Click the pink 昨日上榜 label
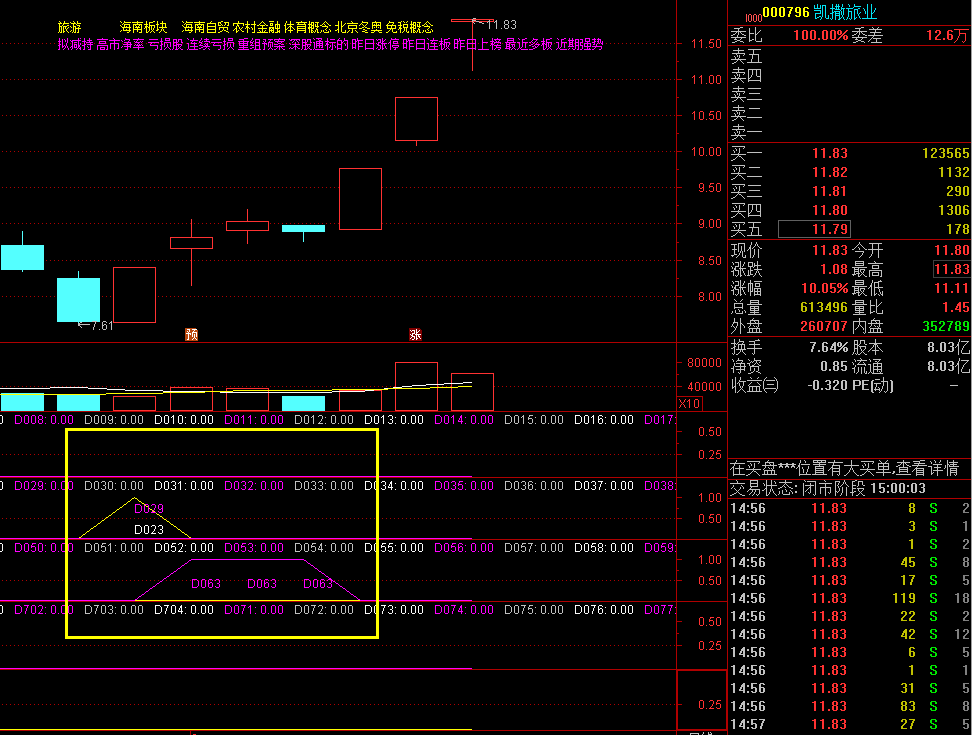The height and width of the screenshot is (735, 972). click(477, 45)
